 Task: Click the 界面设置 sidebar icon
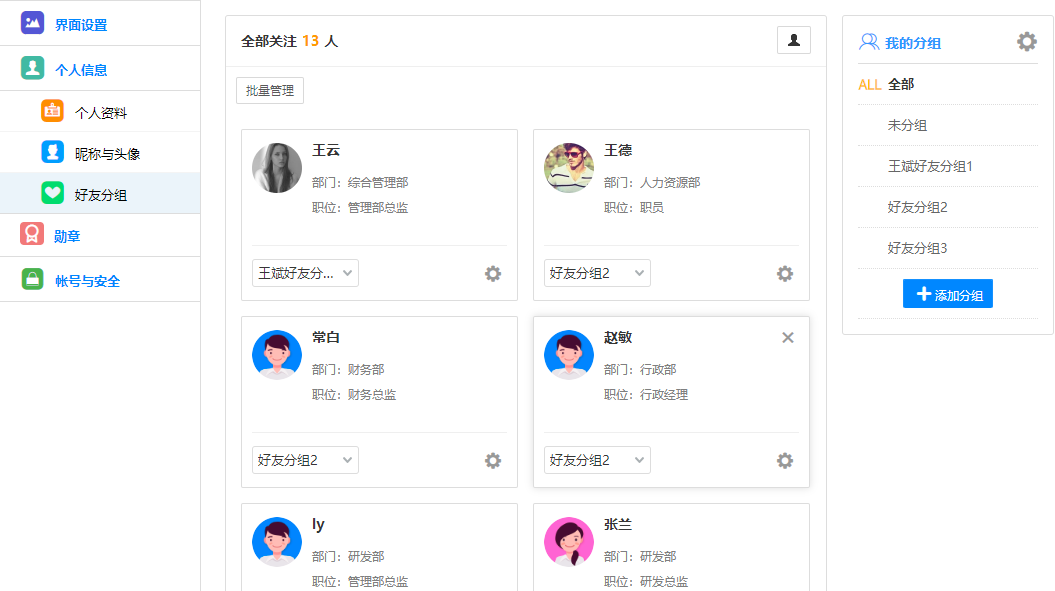pos(33,22)
